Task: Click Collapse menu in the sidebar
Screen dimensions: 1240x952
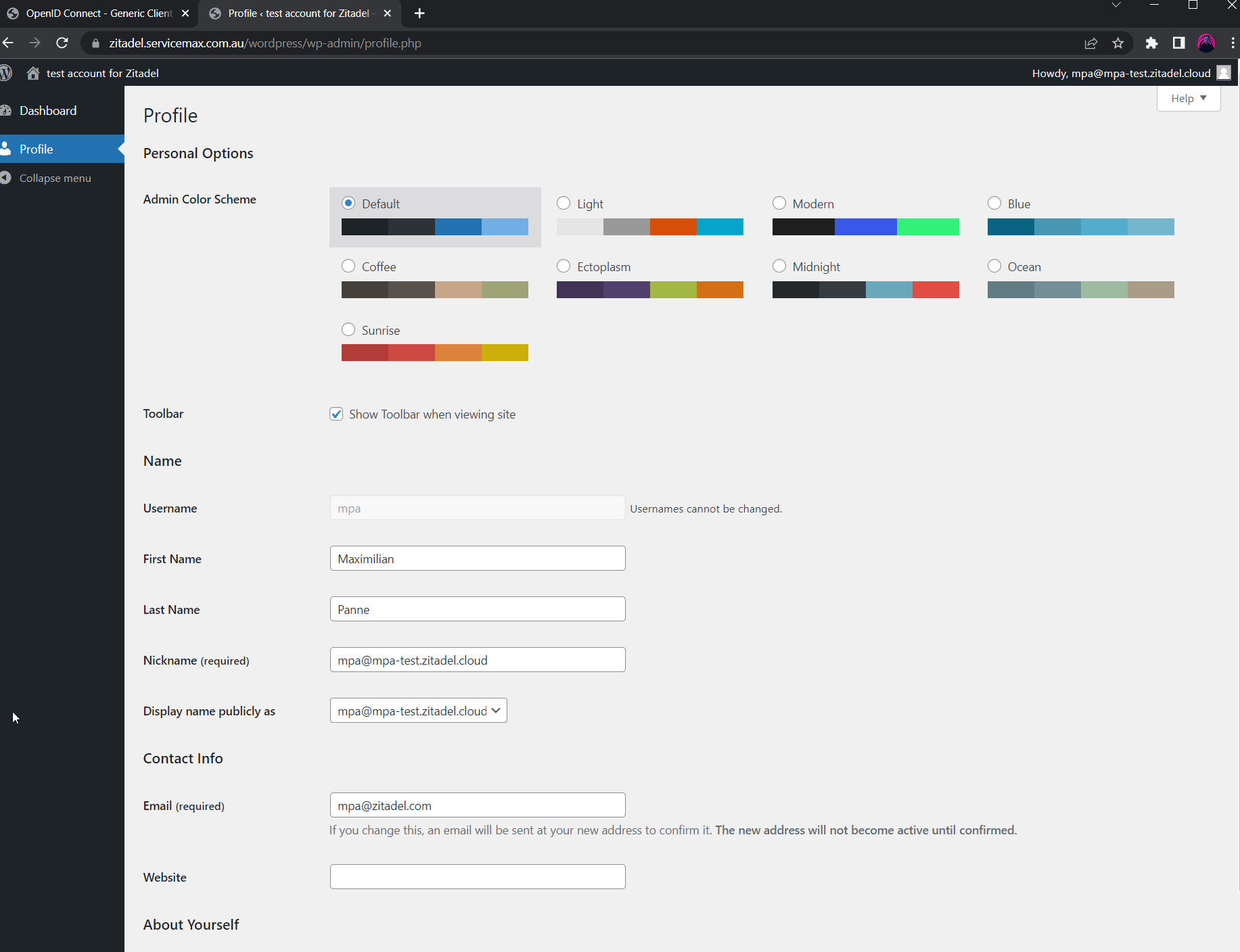Action: (55, 178)
